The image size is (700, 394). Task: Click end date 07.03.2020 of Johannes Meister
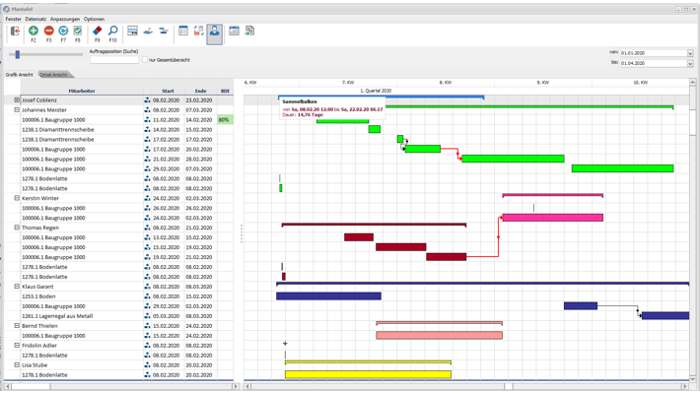click(199, 110)
